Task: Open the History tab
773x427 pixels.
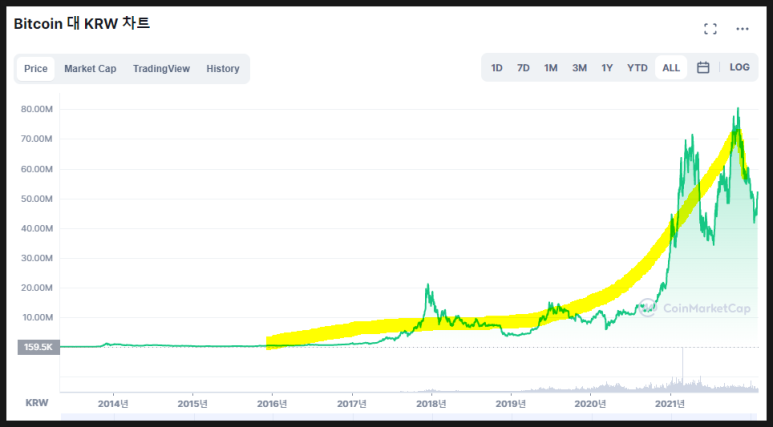Action: pos(223,69)
